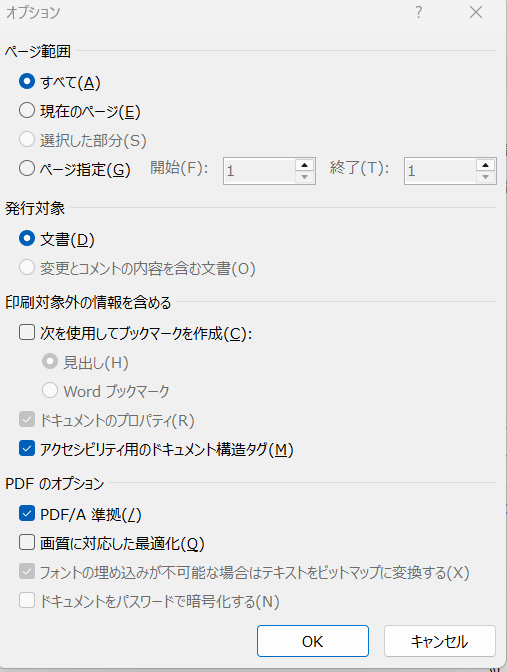Close the オプション dialog with X
Screen dimensions: 507x672
(476, 12)
